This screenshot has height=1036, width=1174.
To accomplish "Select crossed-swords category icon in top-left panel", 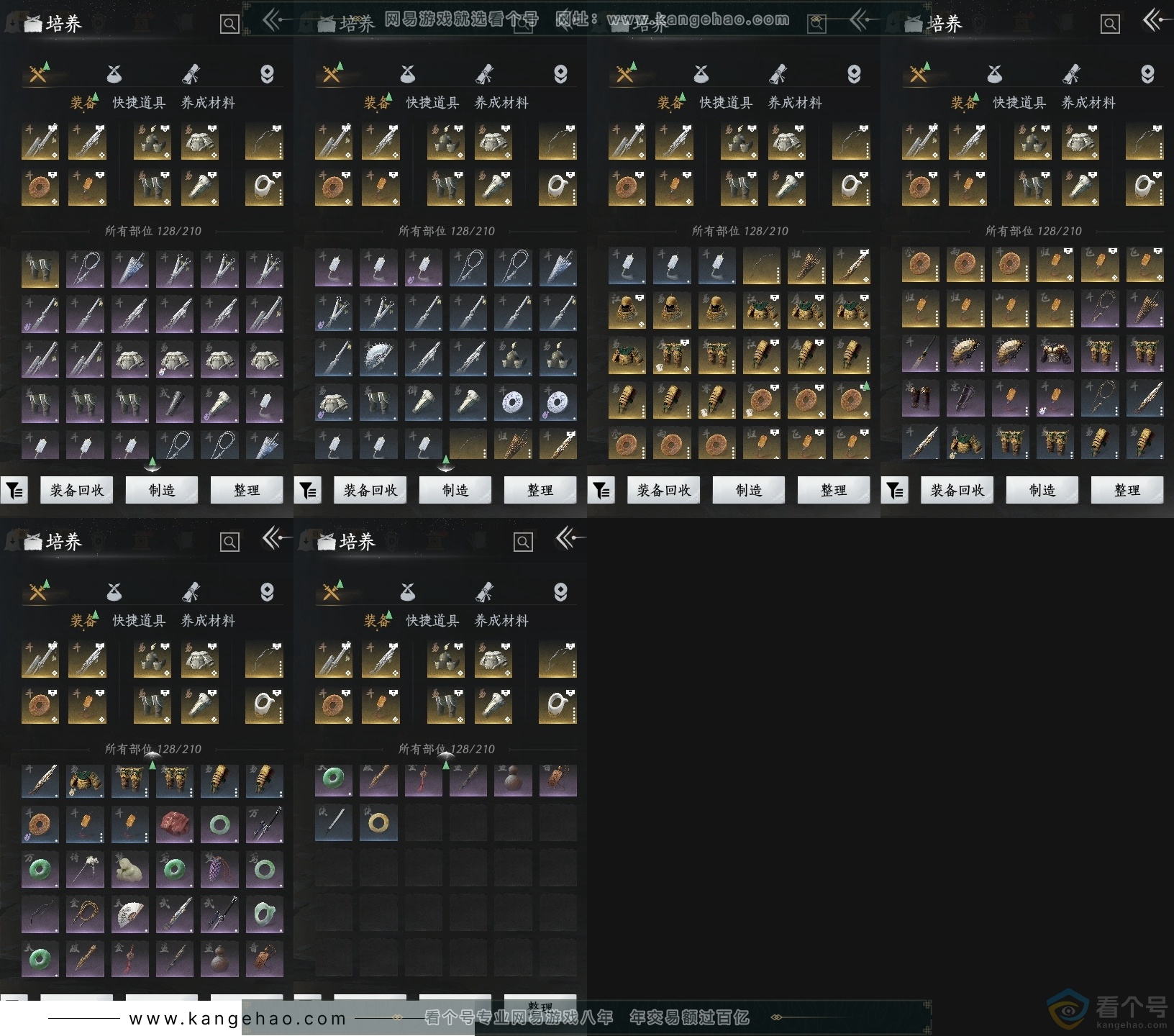I will 38,73.
